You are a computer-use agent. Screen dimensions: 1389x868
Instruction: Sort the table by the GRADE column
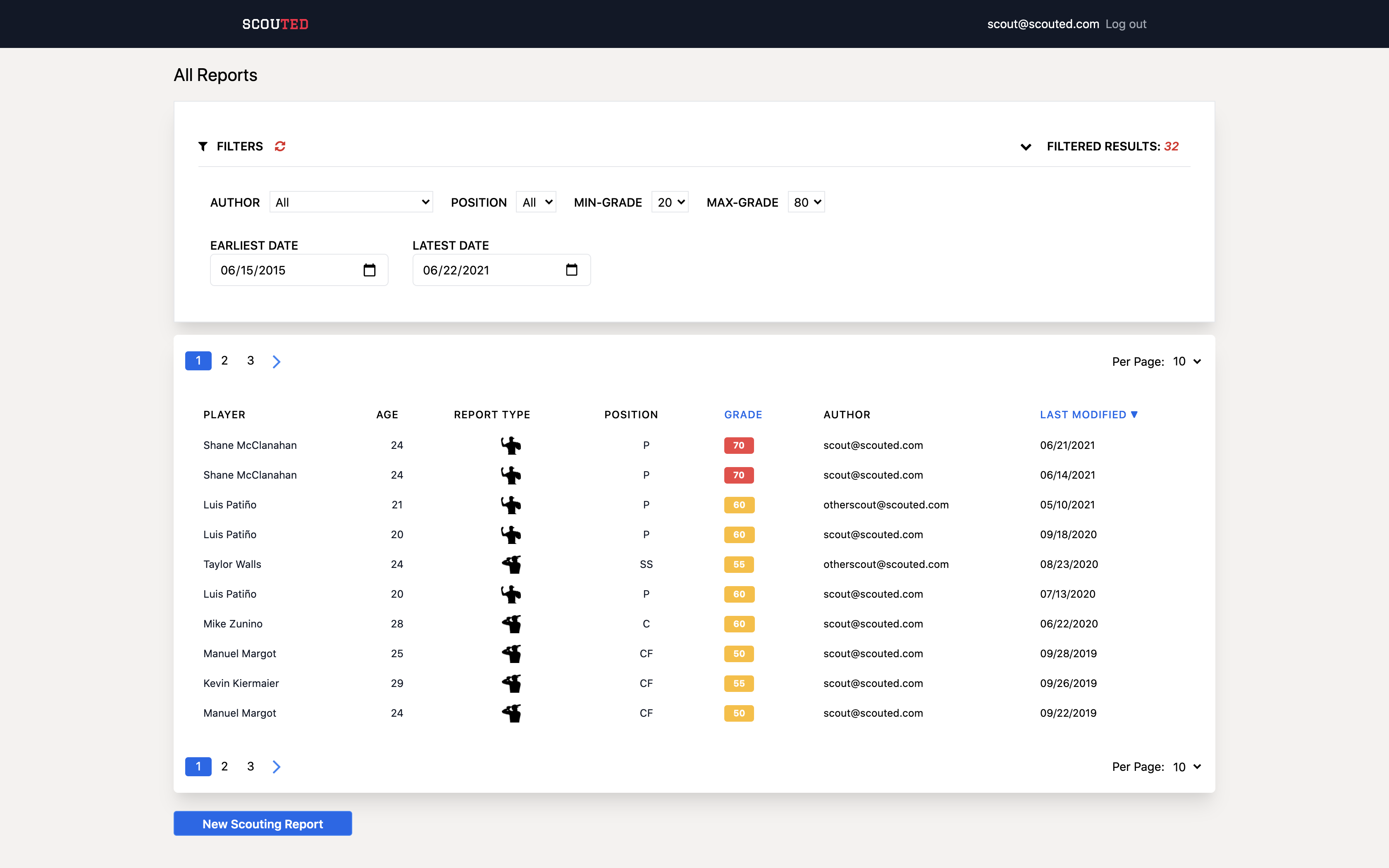743,415
